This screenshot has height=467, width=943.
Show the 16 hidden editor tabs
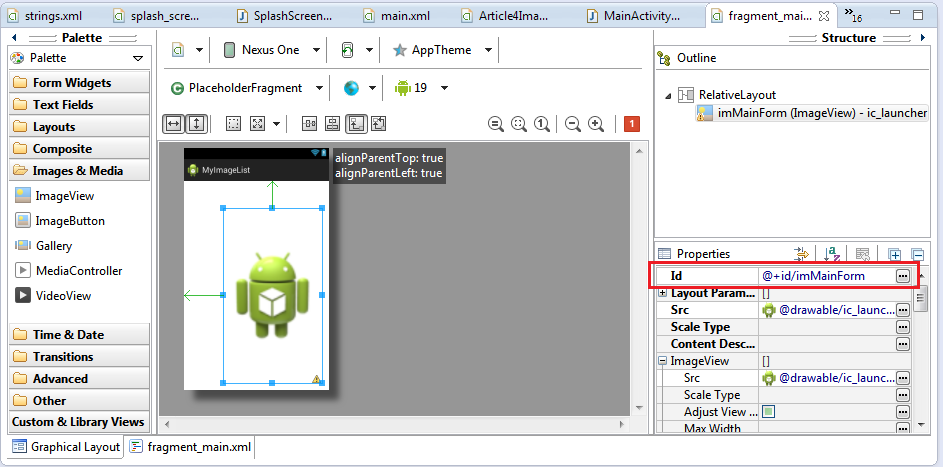(852, 15)
